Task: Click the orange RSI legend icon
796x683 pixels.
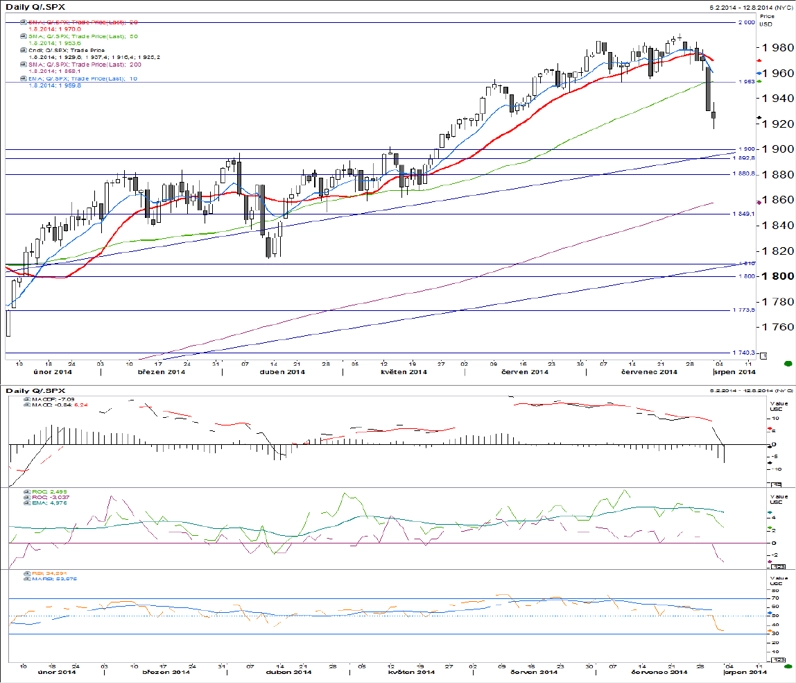Action: pos(27,573)
